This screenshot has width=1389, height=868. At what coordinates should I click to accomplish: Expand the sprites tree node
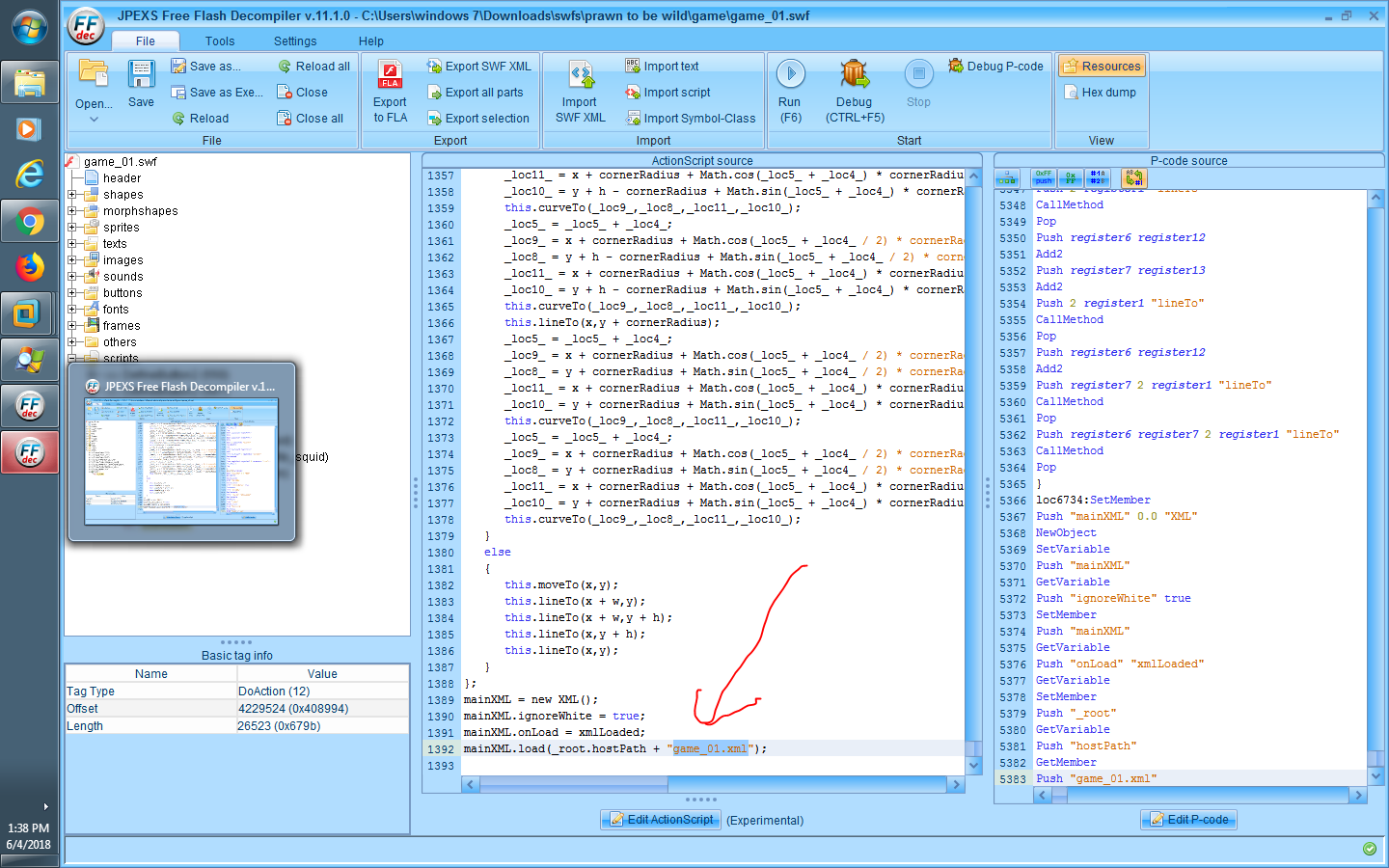72,227
